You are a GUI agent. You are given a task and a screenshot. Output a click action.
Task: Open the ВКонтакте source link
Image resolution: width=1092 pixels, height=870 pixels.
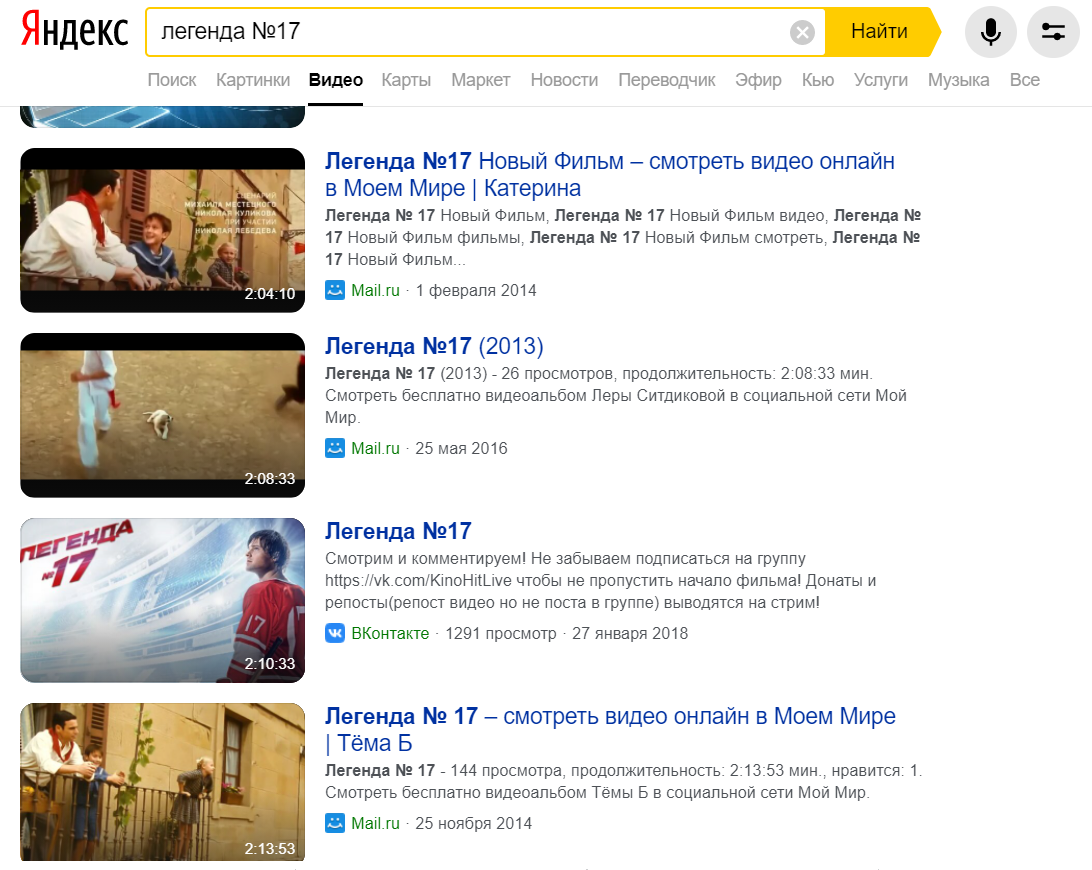pyautogui.click(x=390, y=634)
